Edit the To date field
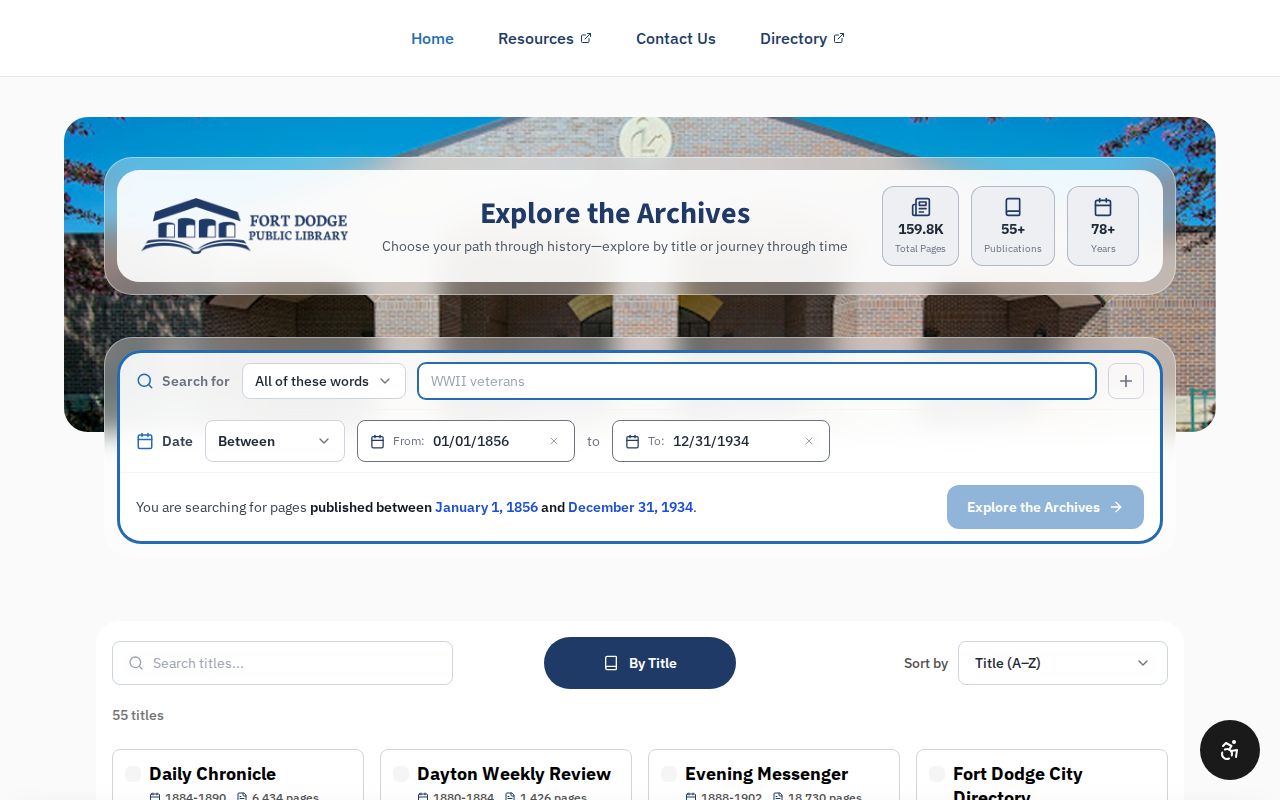Screen dimensions: 1280x800 coord(721,441)
